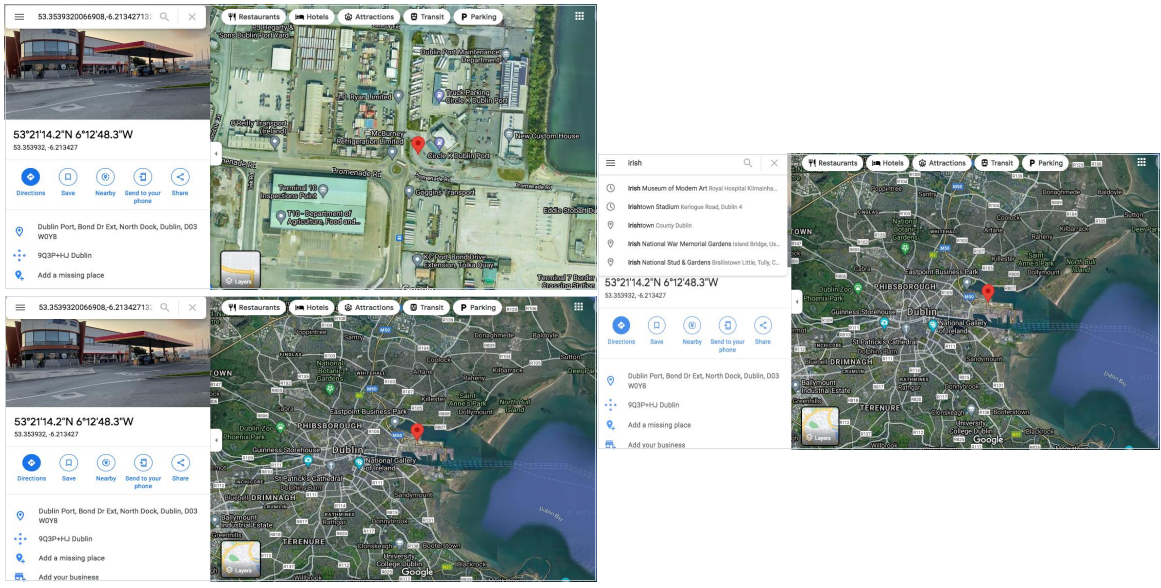Viewport: 1161px width, 588px height.
Task: Click the search magnifier in the bottom-left window
Action: 164,307
